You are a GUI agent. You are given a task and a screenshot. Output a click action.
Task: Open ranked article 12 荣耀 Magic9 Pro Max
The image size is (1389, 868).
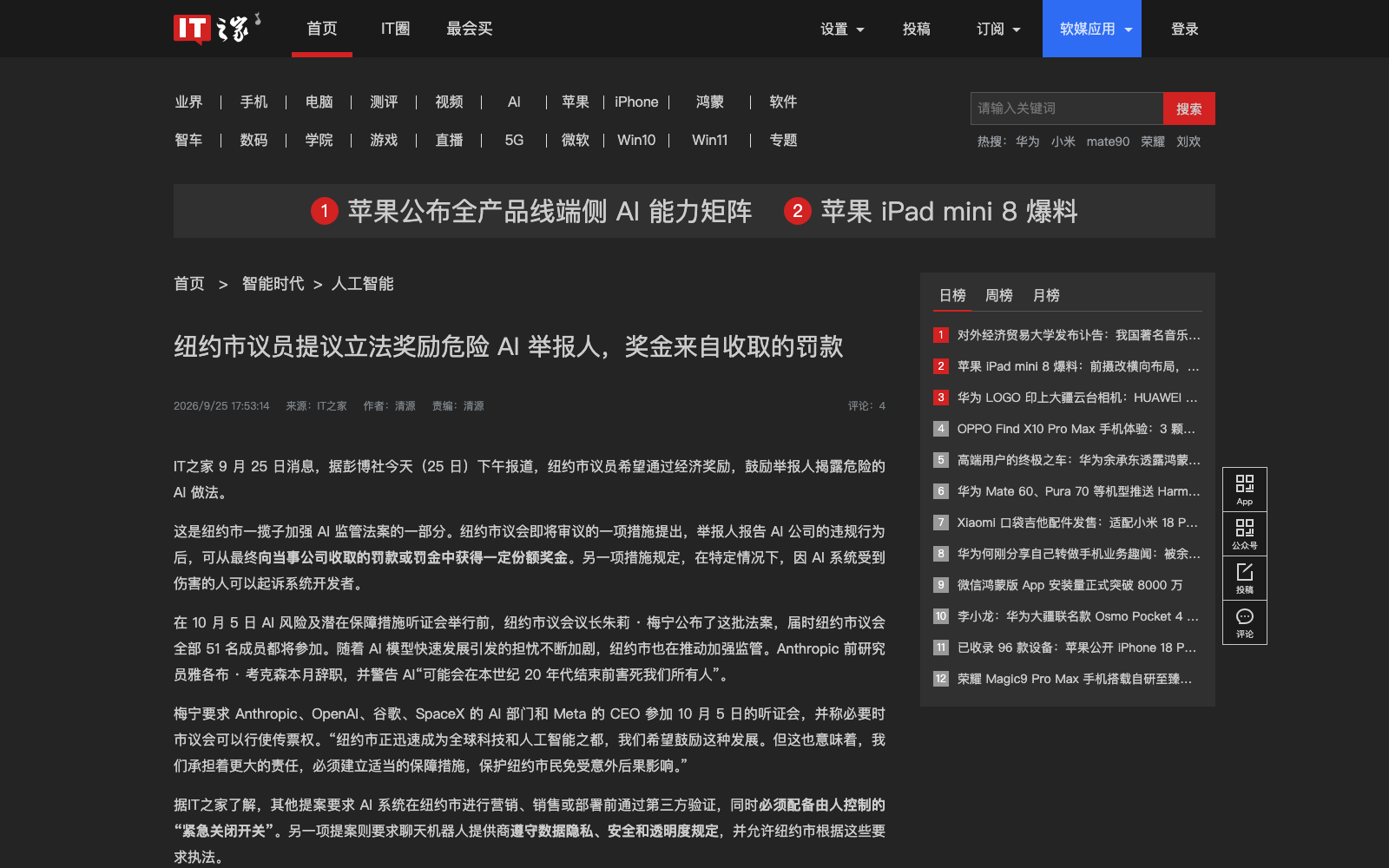1075,679
